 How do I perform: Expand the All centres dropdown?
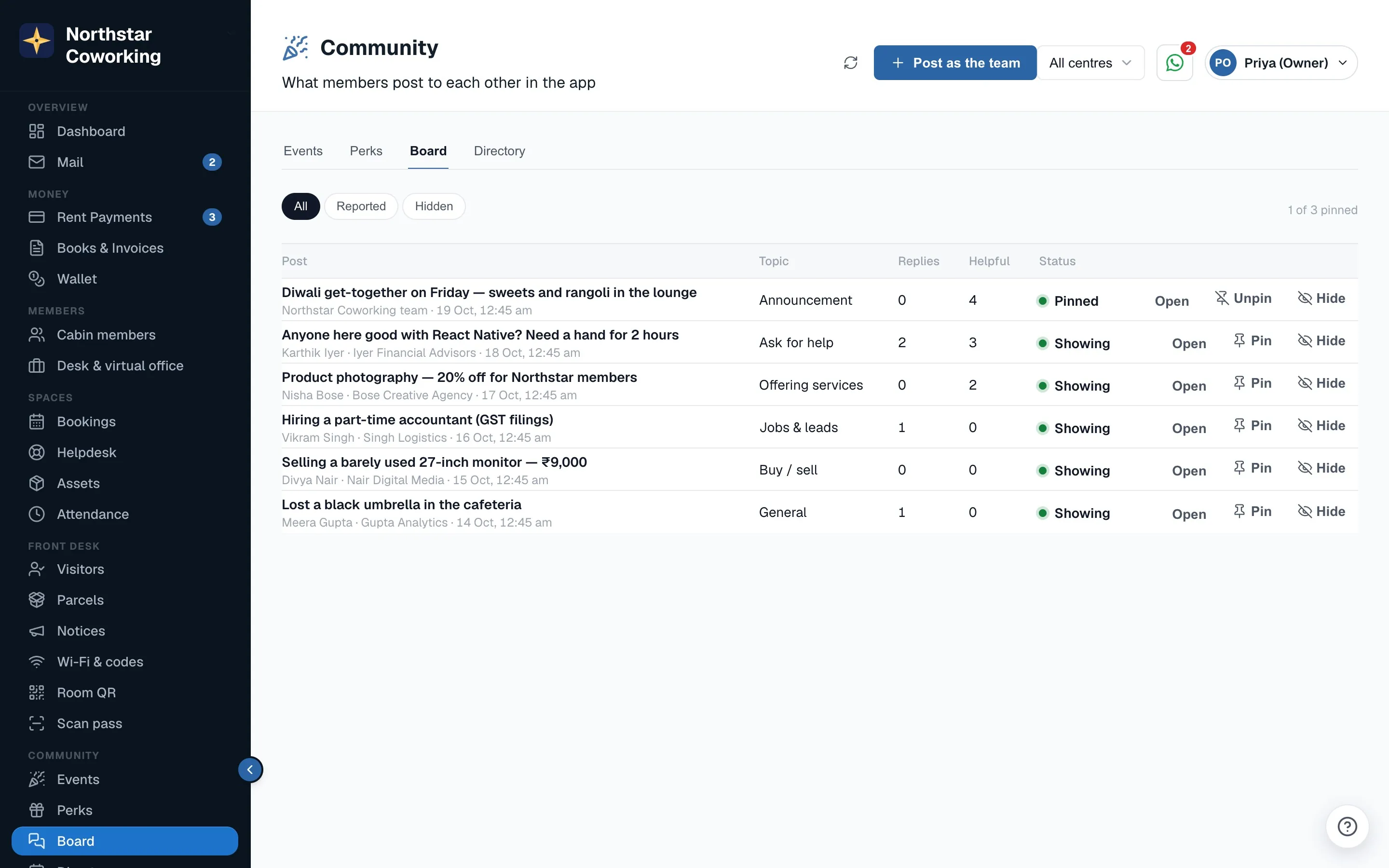point(1090,63)
